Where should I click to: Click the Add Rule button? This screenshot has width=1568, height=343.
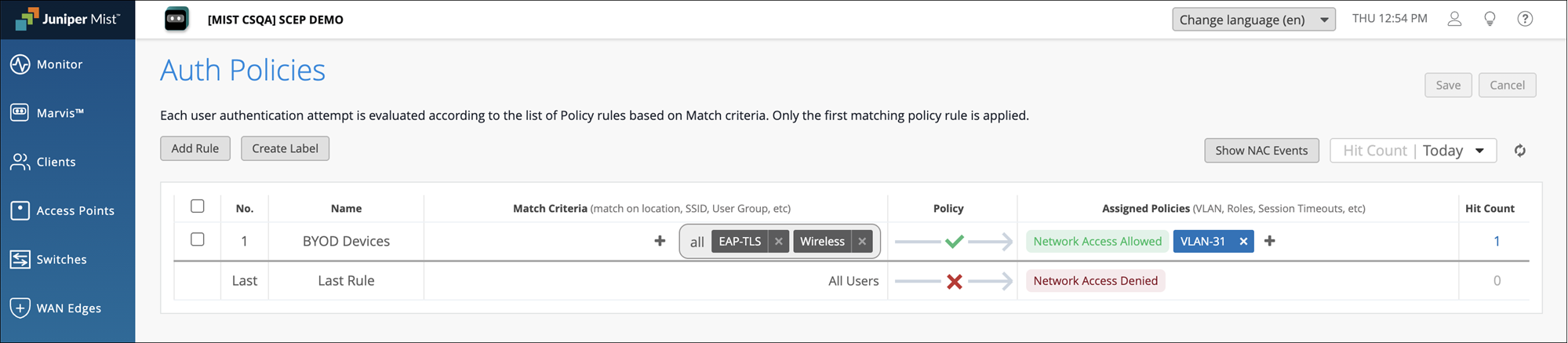195,148
